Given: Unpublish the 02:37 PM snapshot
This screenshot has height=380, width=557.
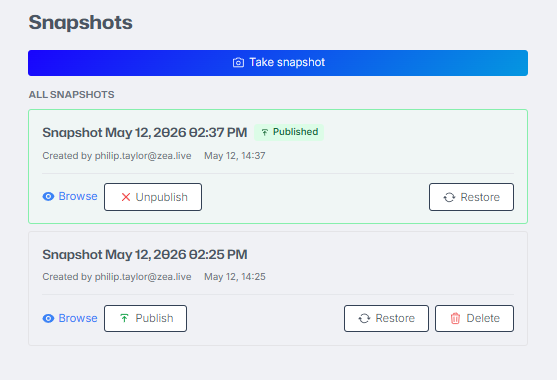Looking at the screenshot, I should (153, 197).
